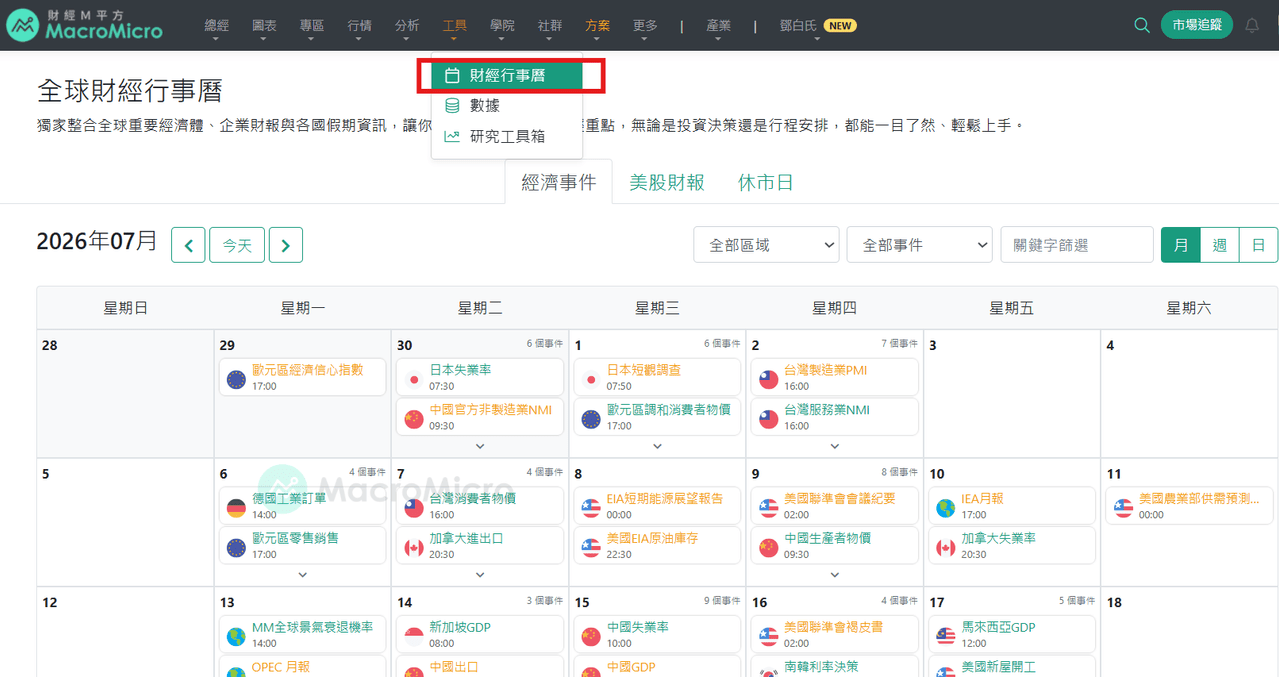The image size is (1279, 677).
Task: Click calendar icon beside 財經行事曆
Action: pyautogui.click(x=453, y=75)
